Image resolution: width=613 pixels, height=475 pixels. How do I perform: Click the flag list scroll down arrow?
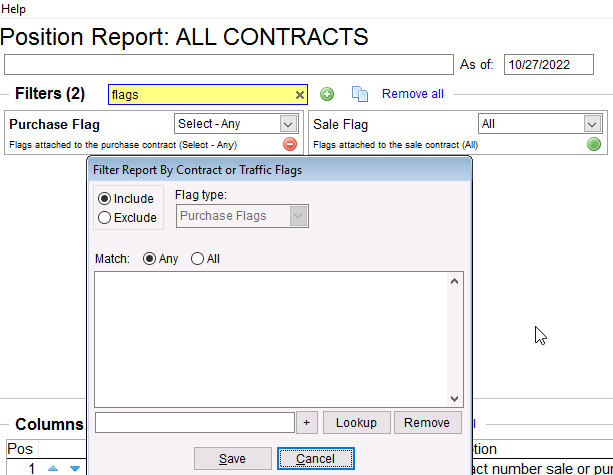point(454,398)
